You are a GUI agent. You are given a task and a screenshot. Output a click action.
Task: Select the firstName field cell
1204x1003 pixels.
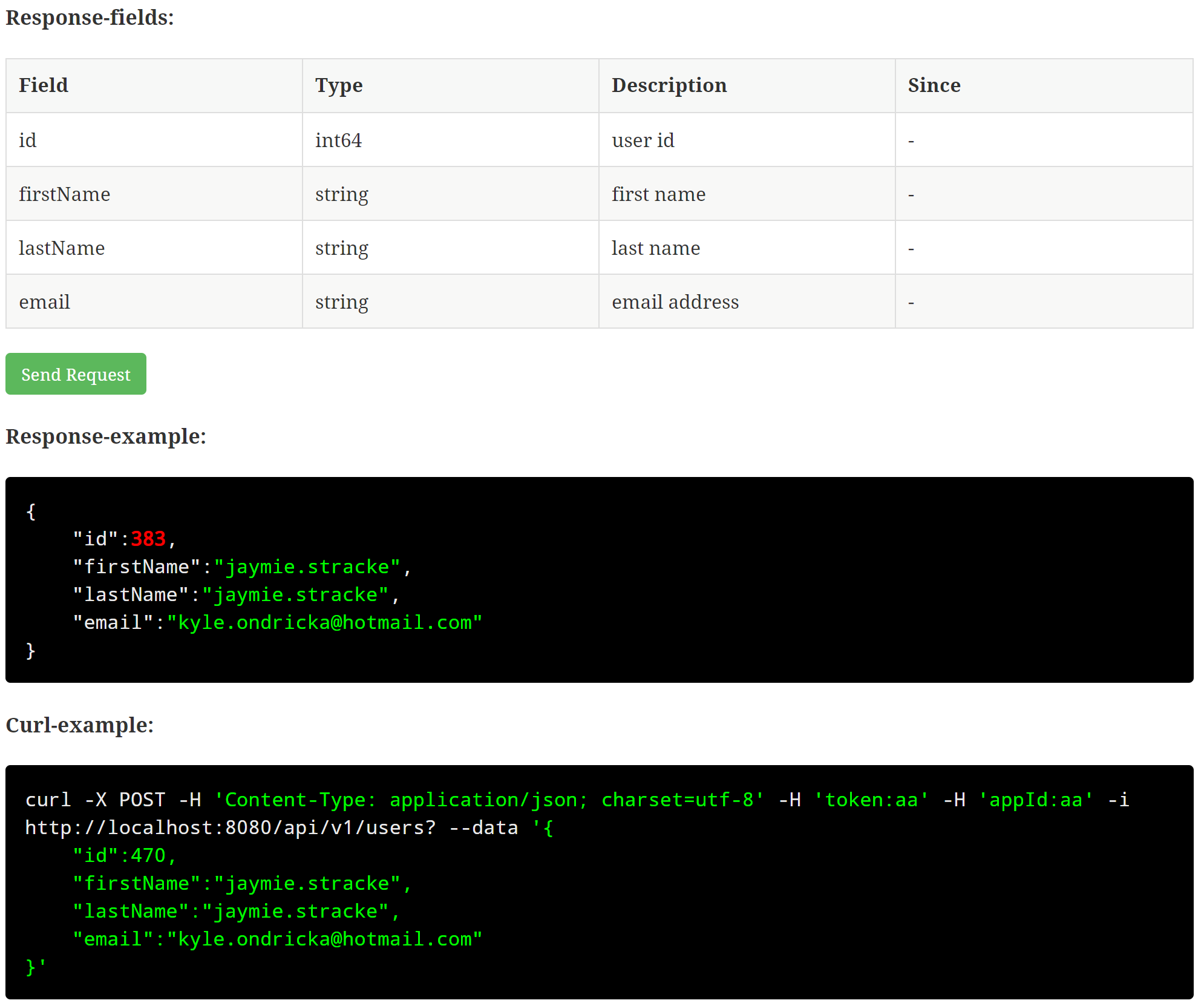(65, 194)
